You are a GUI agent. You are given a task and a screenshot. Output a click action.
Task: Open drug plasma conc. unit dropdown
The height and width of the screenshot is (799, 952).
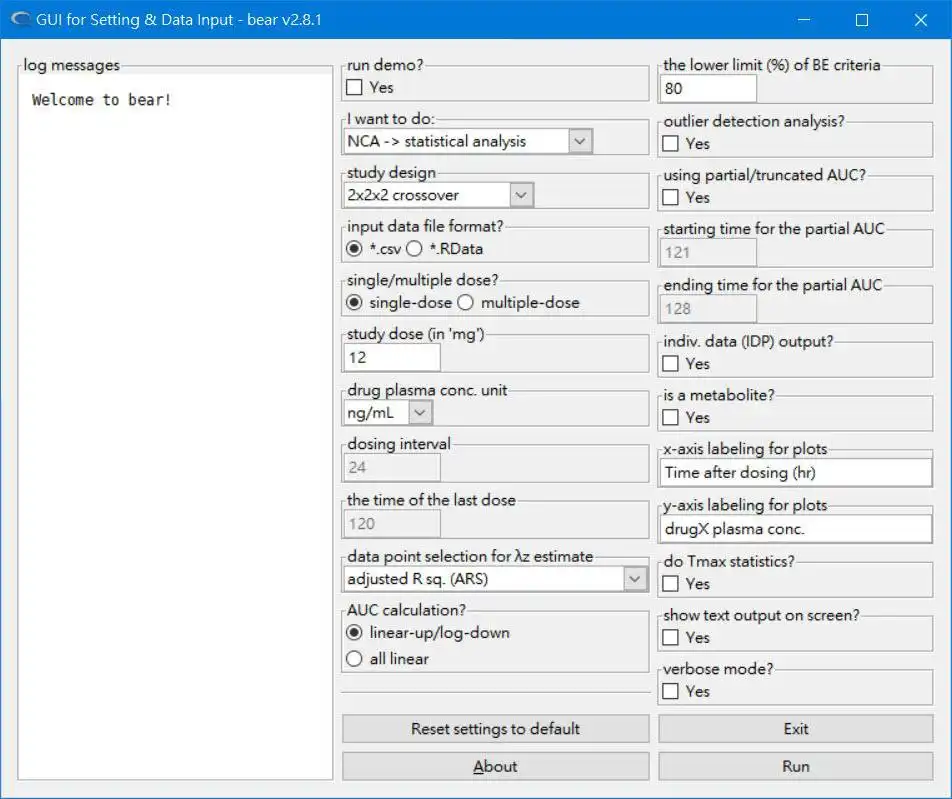coord(420,413)
